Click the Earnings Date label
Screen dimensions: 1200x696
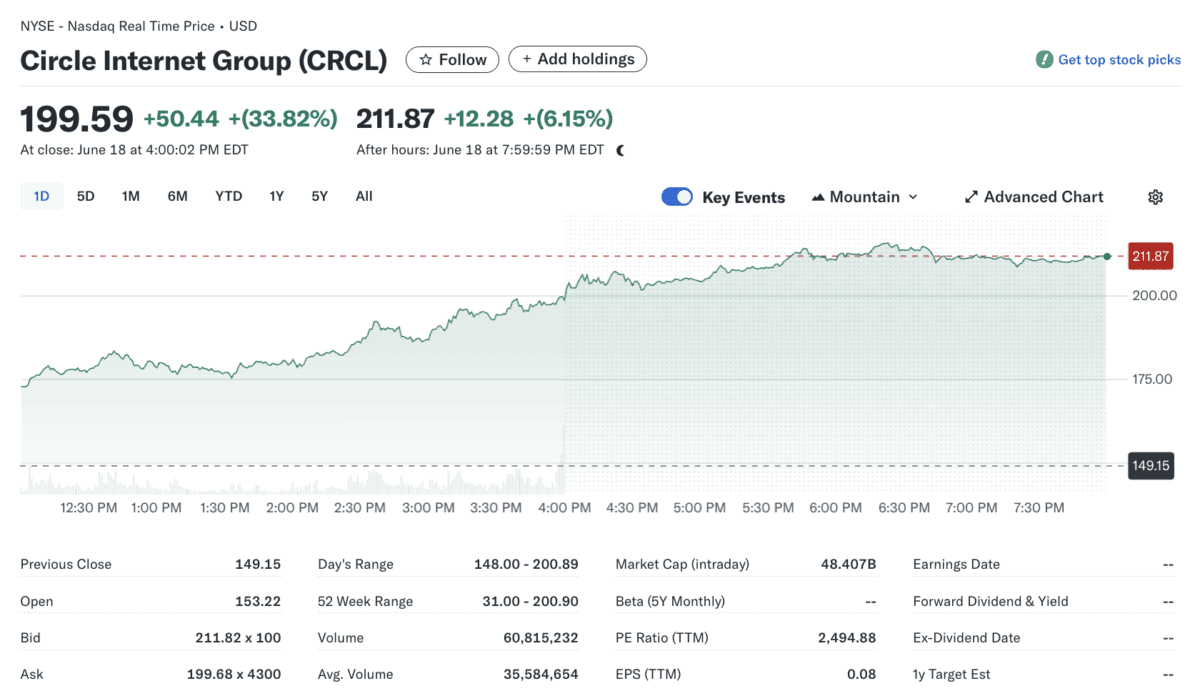[x=956, y=564]
